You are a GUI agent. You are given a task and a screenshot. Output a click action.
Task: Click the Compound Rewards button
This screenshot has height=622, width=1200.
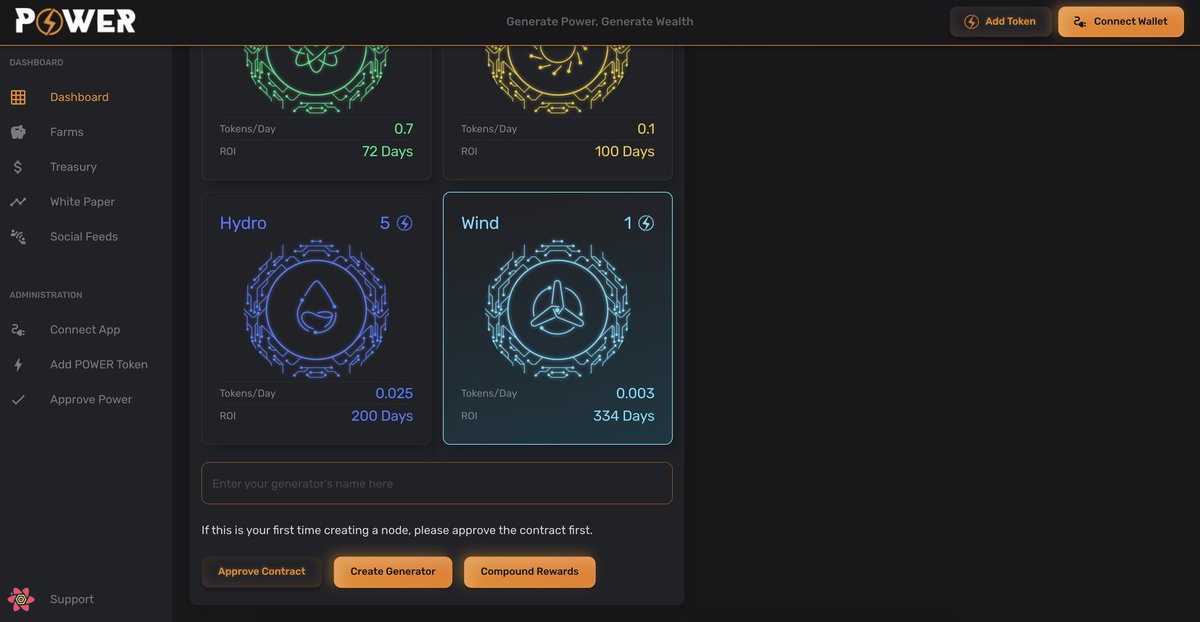529,570
